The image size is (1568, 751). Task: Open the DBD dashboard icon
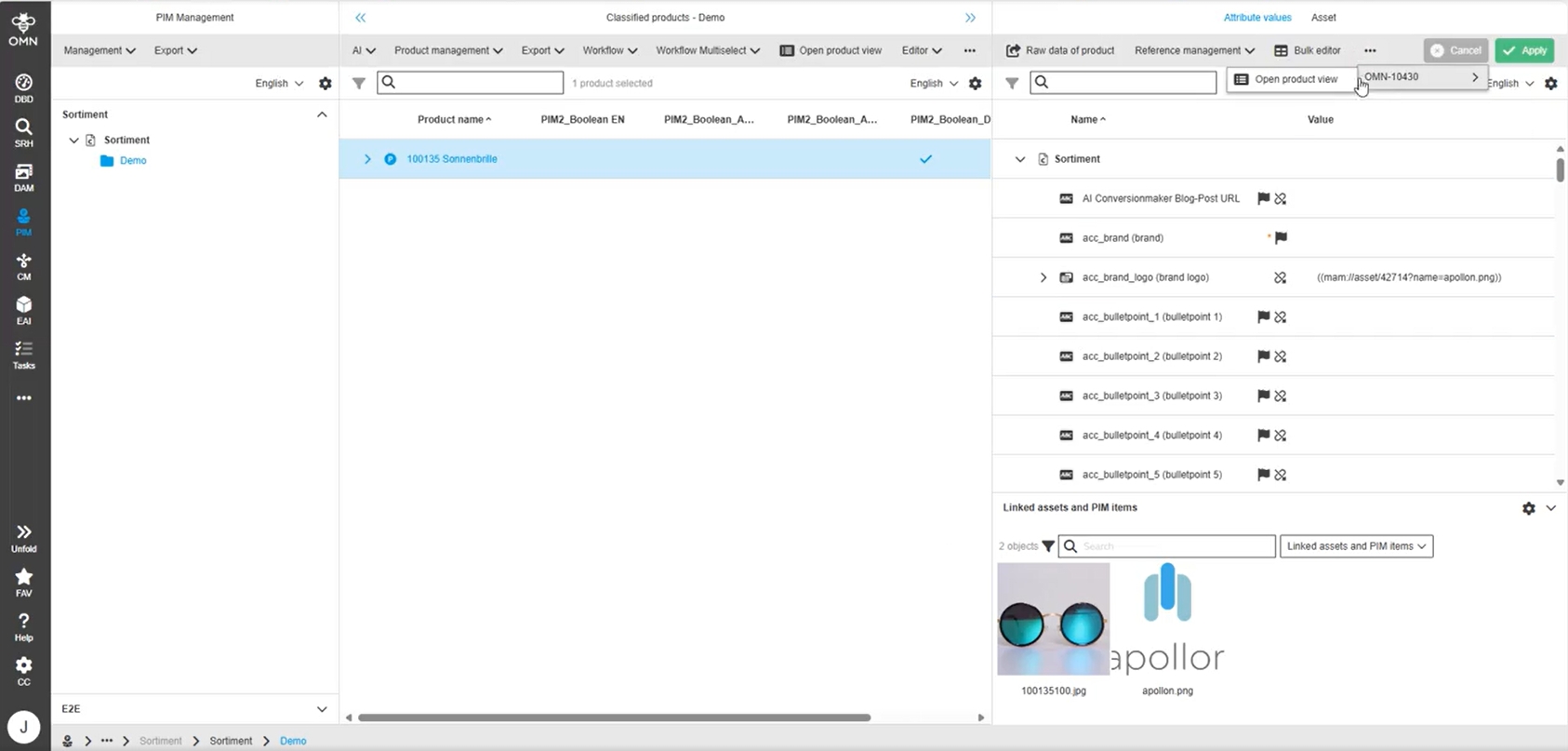point(23,87)
